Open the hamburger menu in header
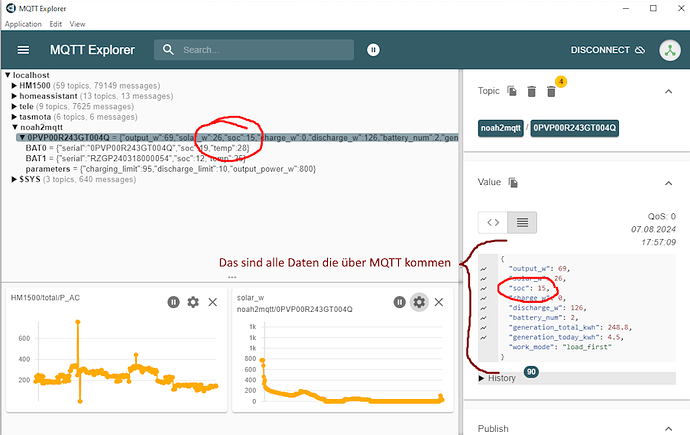The image size is (690, 435). point(23,50)
